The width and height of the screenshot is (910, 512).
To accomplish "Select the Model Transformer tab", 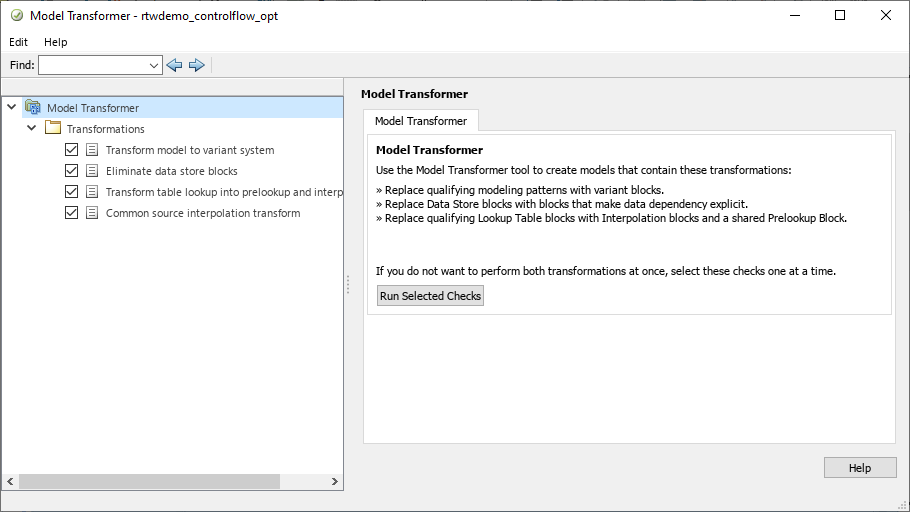I will [421, 121].
